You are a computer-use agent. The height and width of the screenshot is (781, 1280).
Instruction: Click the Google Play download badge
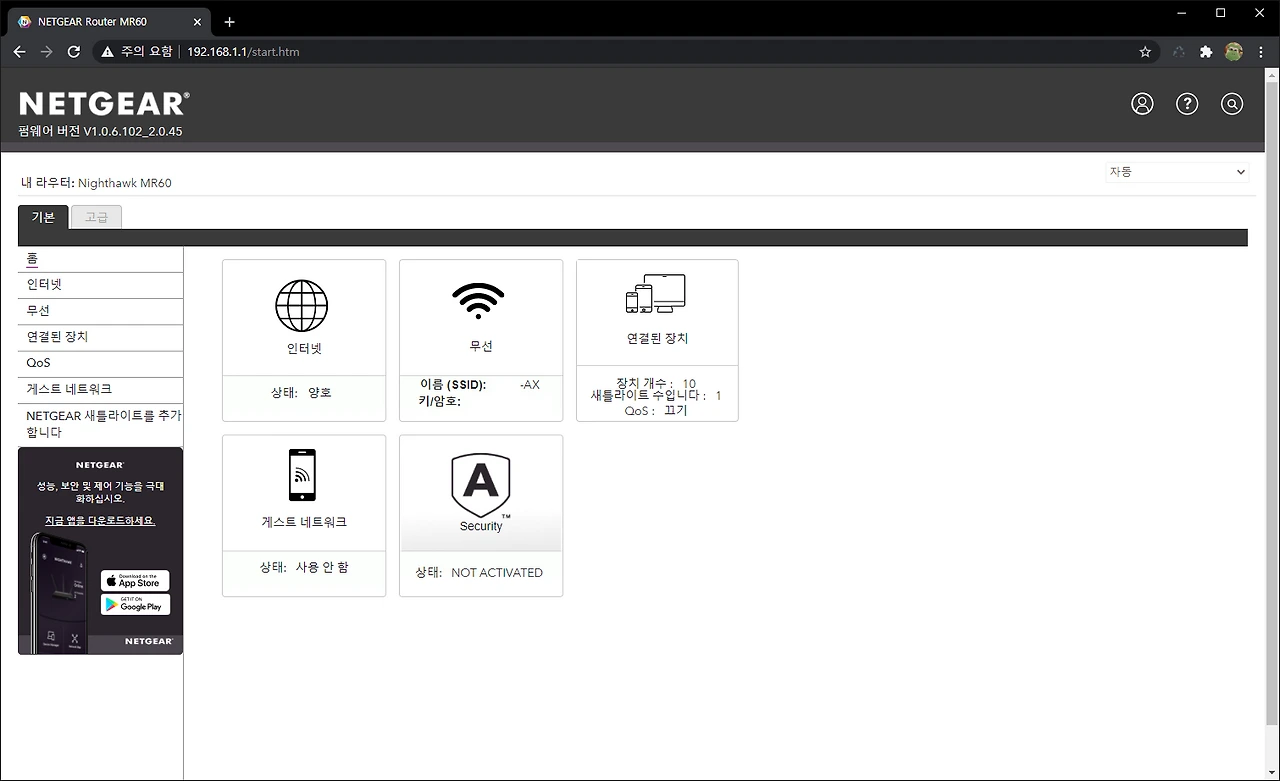[x=135, y=604]
